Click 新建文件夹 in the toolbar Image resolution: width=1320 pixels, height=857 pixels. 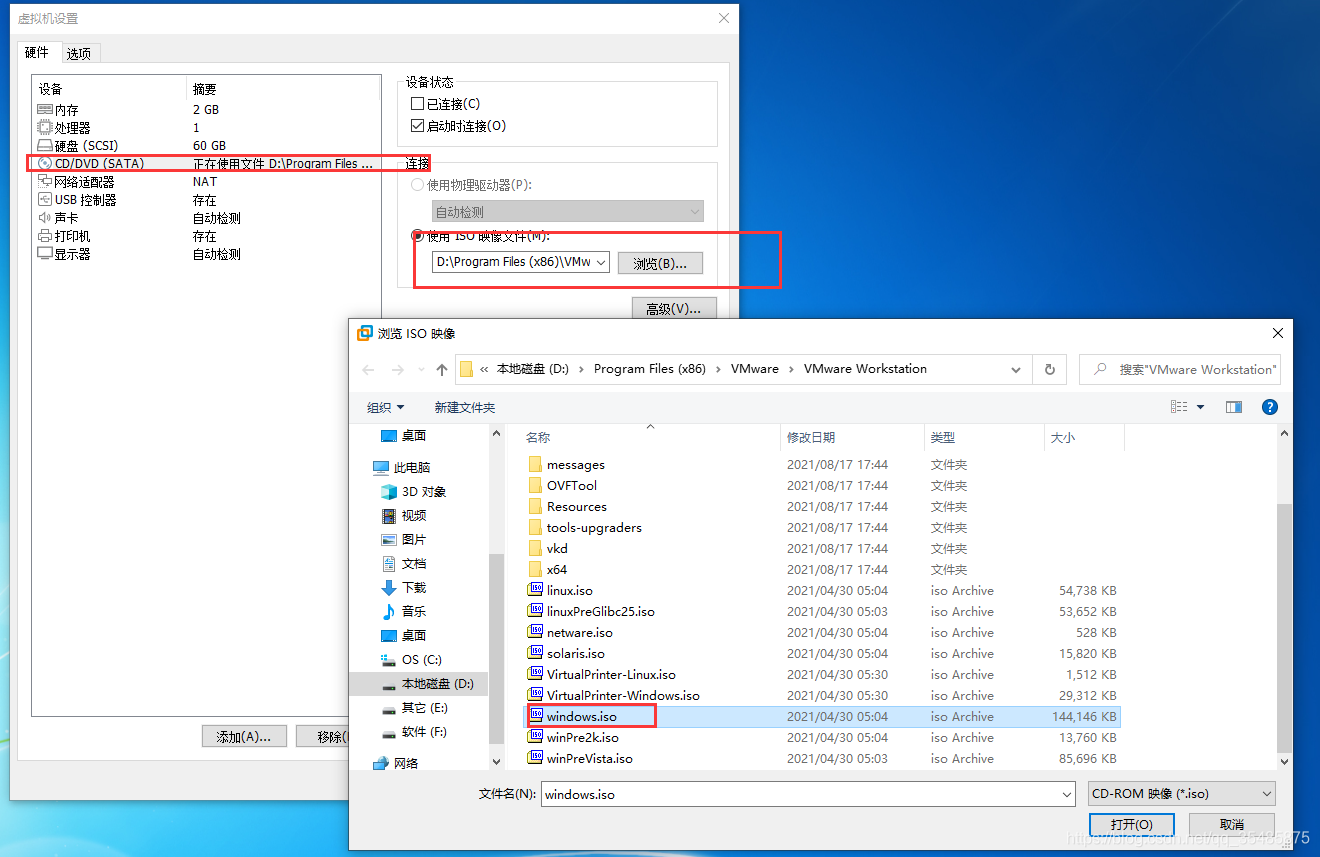tap(465, 407)
